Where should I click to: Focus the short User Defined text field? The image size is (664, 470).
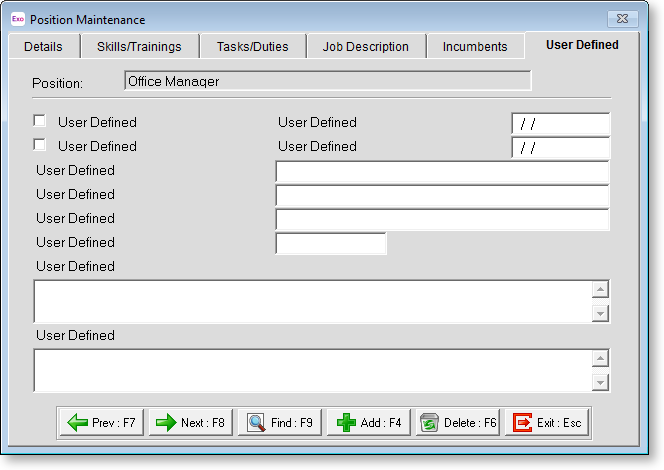330,243
